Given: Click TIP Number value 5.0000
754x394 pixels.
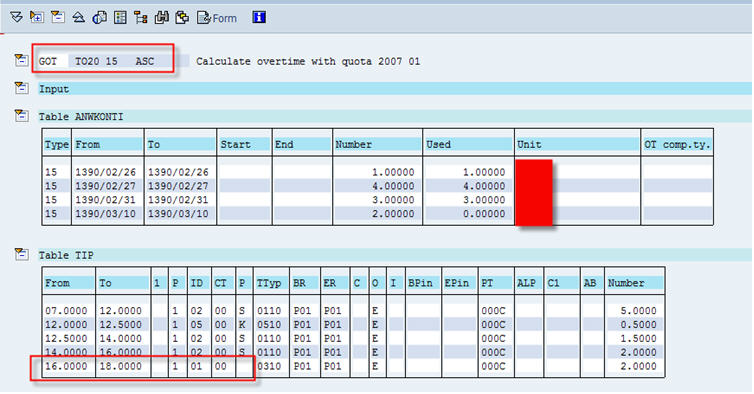Looking at the screenshot, I should (x=638, y=311).
